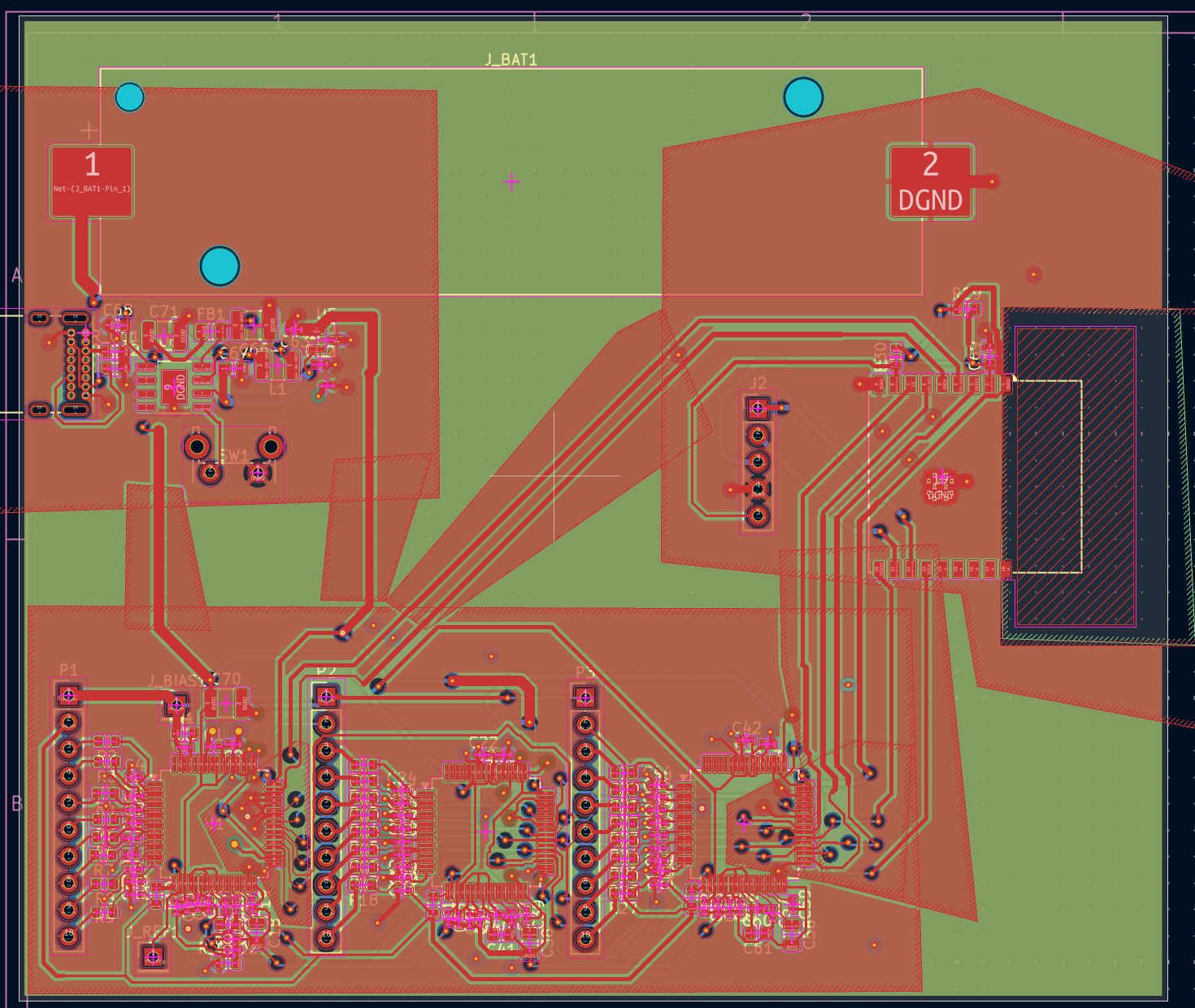1195x1008 pixels.
Task: Select the DGND pad of capacitor C71
Action: 178,335
